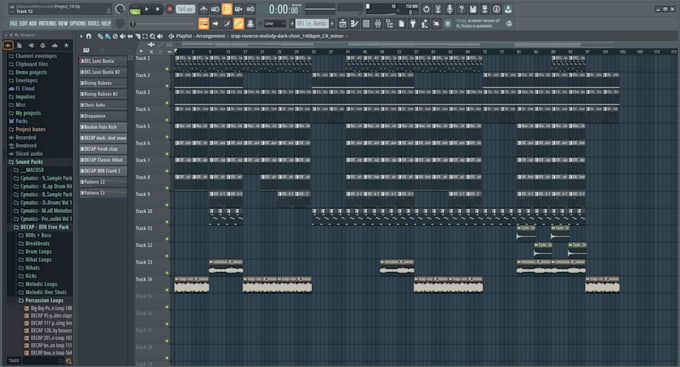Toggle Song/Pattern mode switch

135,10
